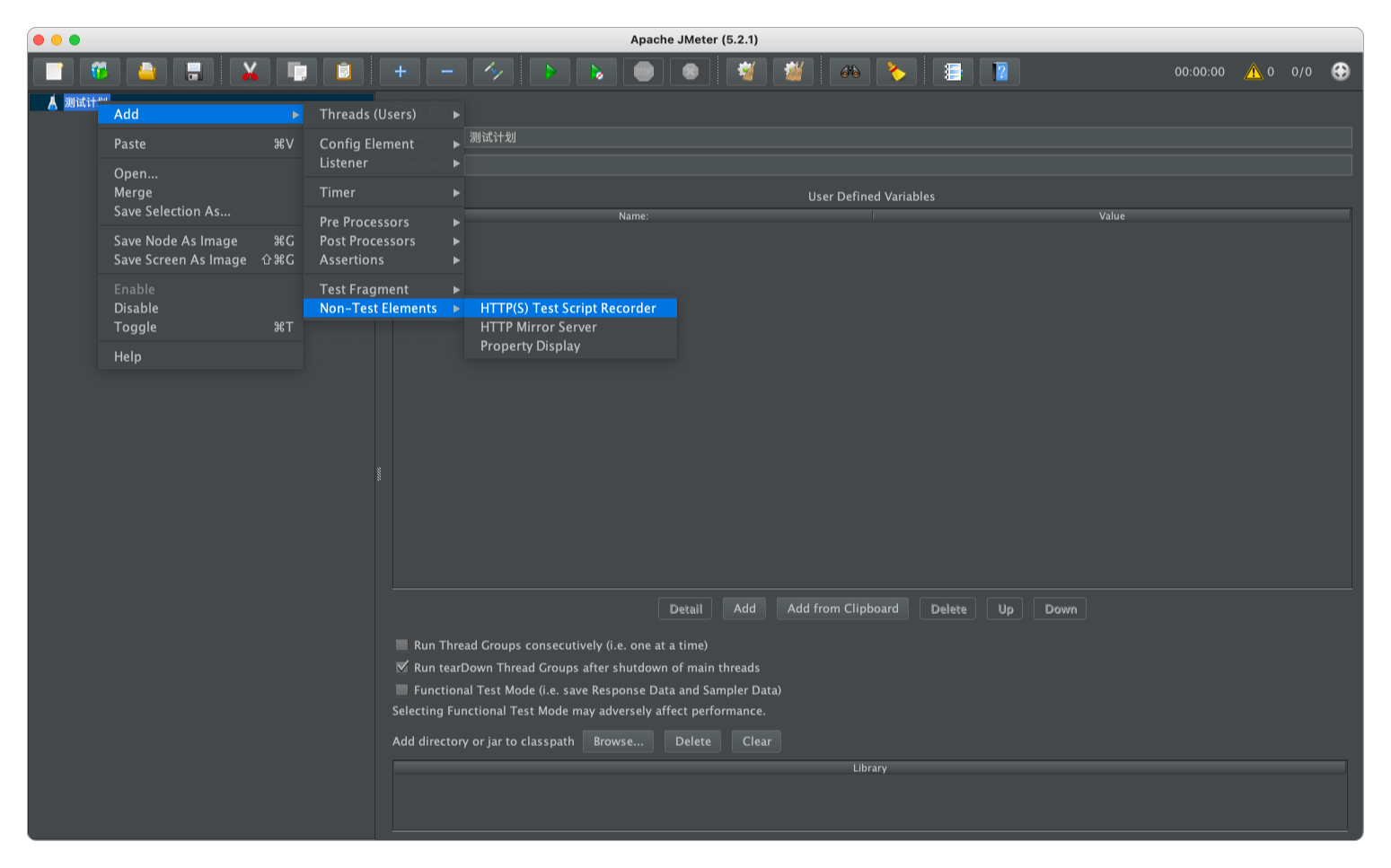Click the Clear classpath button

[756, 741]
